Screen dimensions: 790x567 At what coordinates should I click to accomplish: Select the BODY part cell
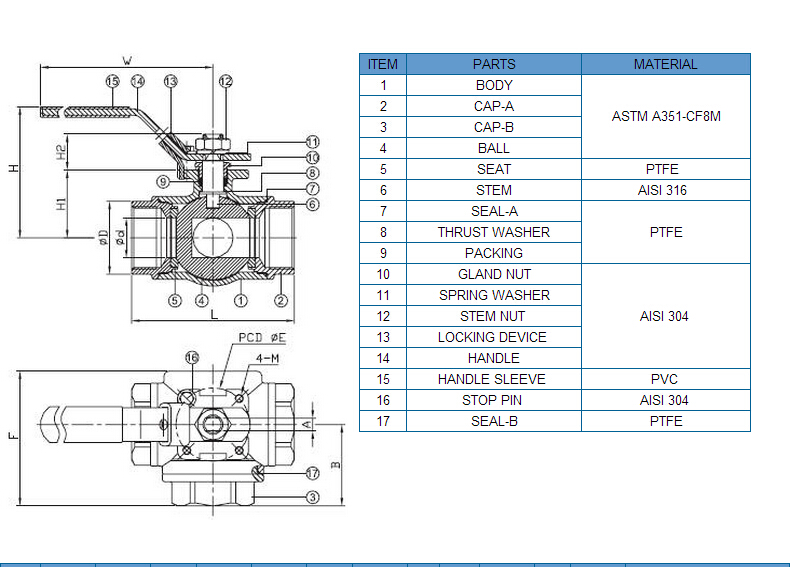pyautogui.click(x=494, y=85)
